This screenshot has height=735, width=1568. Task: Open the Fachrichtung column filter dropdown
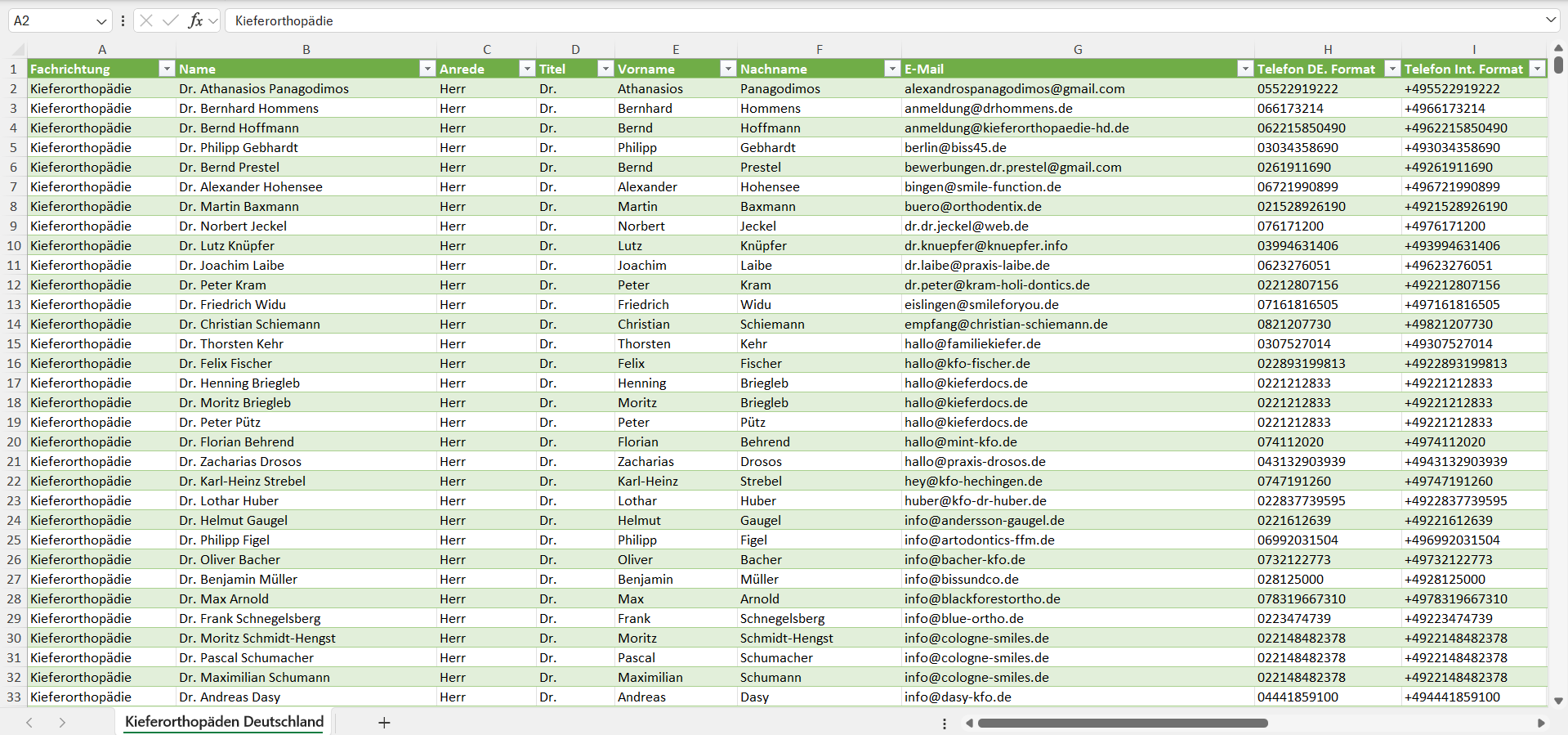pos(167,69)
